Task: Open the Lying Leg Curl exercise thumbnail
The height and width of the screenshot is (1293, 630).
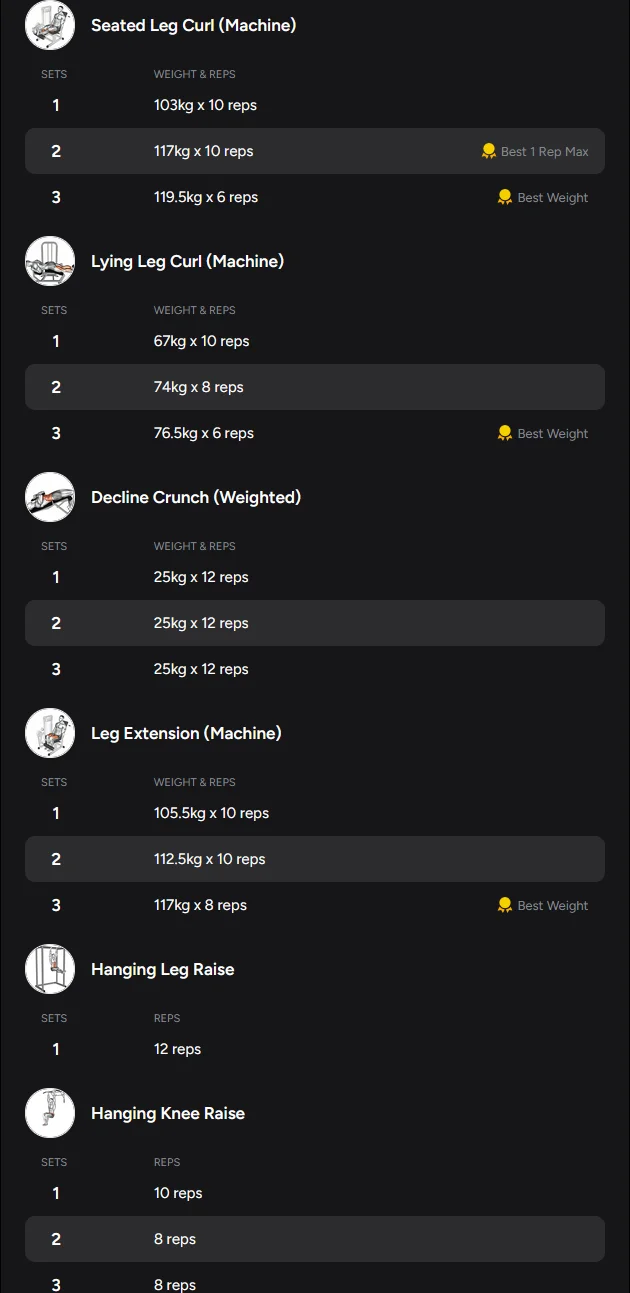Action: (x=50, y=261)
